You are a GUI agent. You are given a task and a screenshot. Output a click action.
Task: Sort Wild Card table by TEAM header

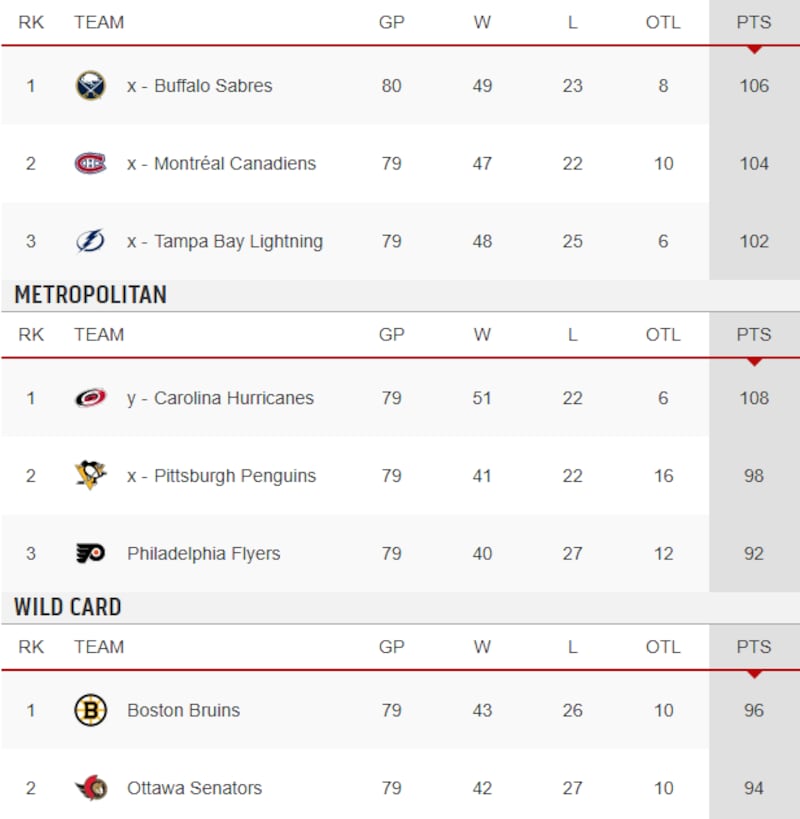click(99, 647)
